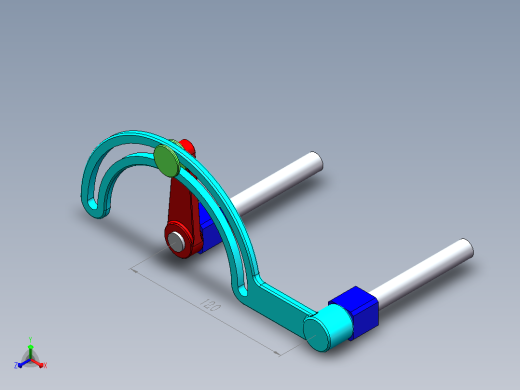Select the upper white shaft

pos(277,182)
